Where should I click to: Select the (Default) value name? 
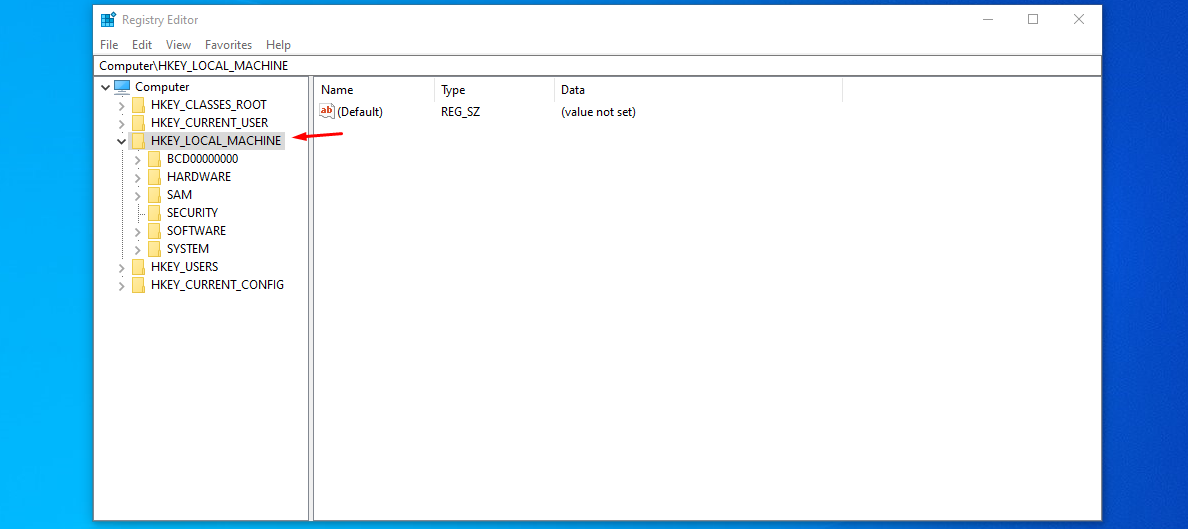point(360,112)
